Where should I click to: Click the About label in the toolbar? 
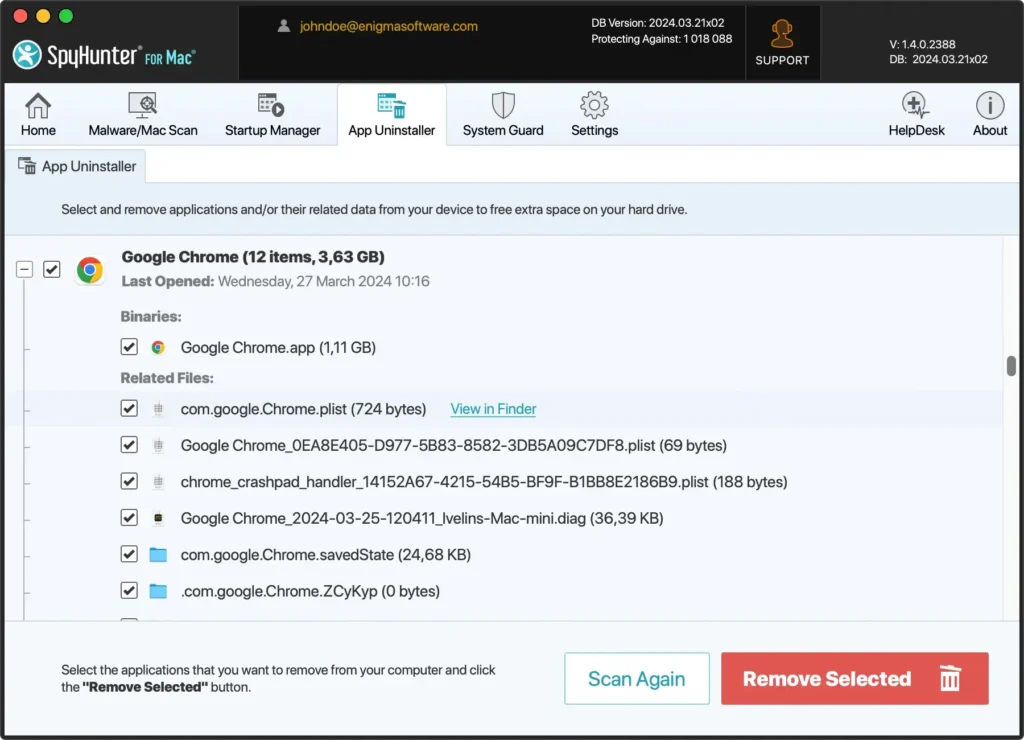pos(990,131)
